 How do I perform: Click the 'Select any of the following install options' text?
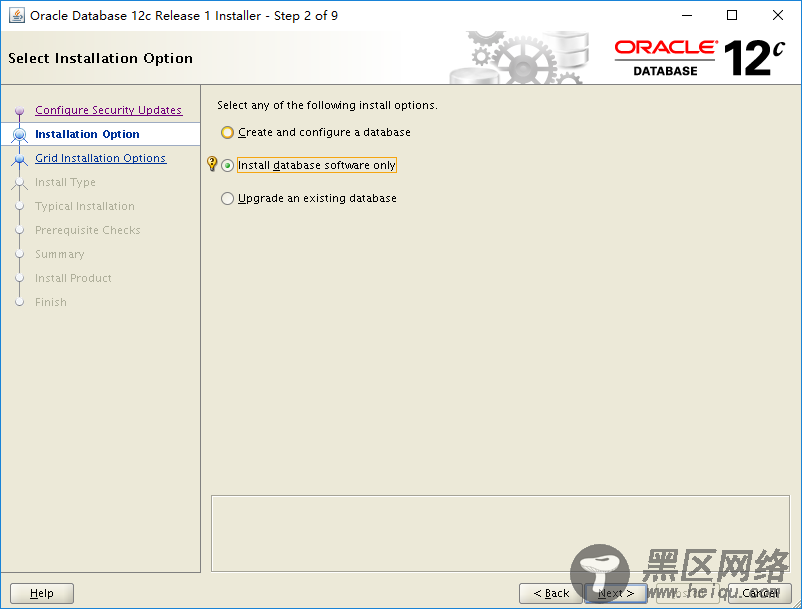click(327, 105)
